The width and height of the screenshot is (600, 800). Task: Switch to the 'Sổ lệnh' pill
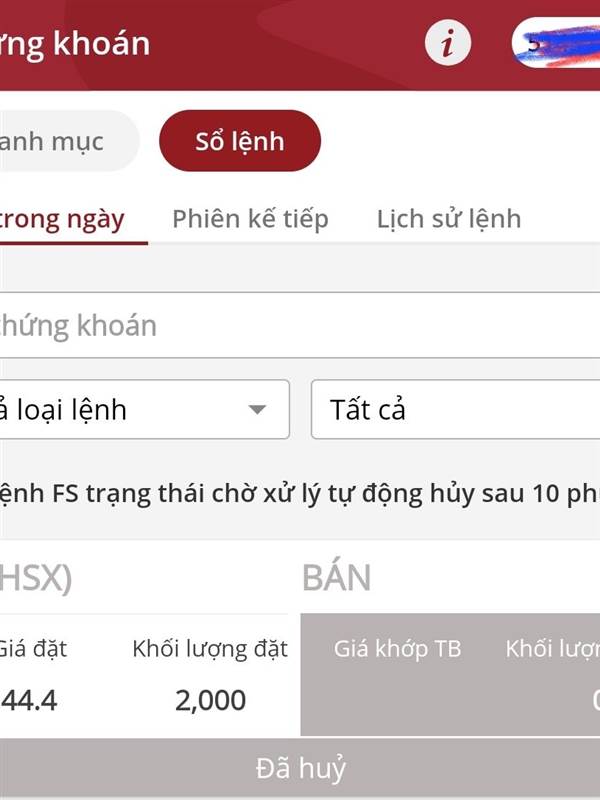[240, 141]
